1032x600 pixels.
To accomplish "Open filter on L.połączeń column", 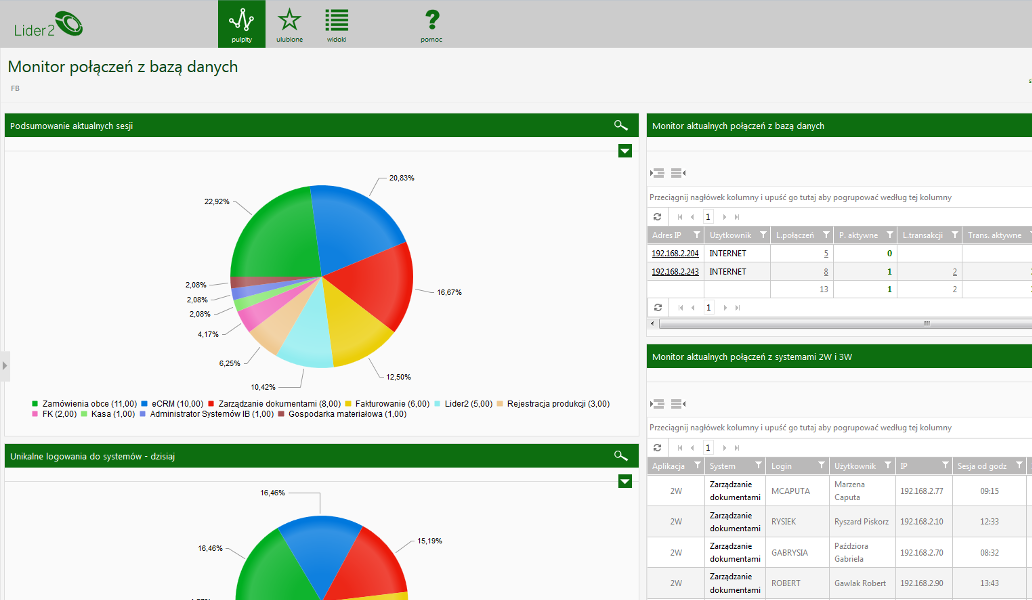I will pos(826,235).
